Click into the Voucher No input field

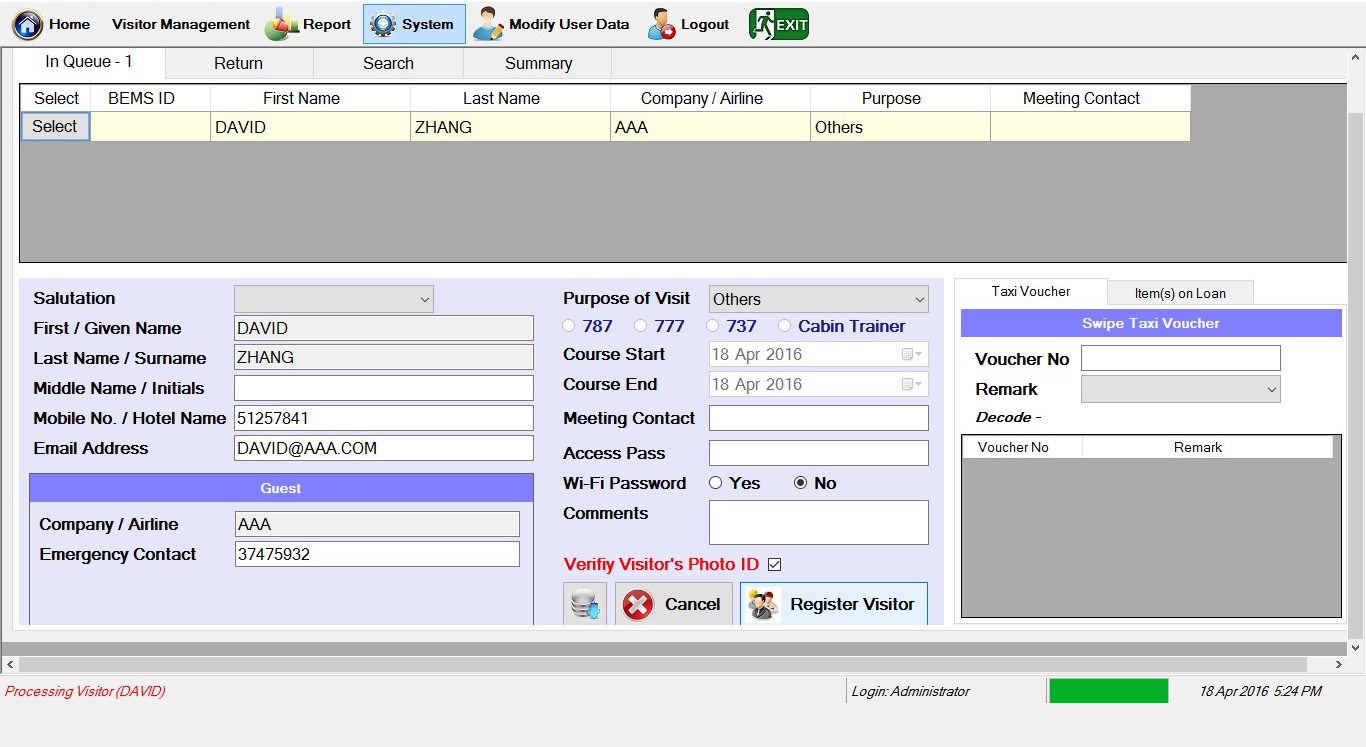click(x=1180, y=358)
